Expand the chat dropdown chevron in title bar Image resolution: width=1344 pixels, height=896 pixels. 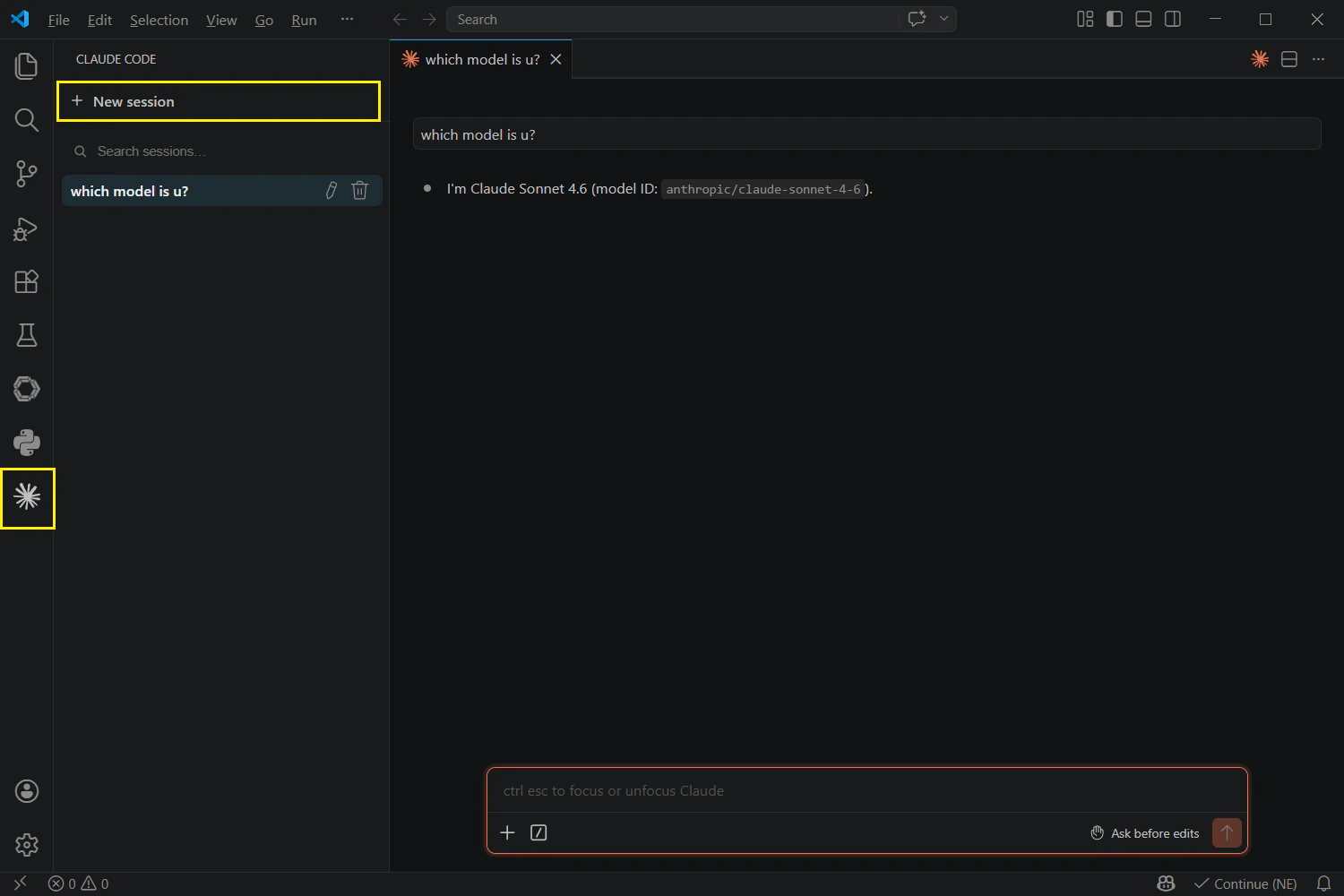pos(943,19)
